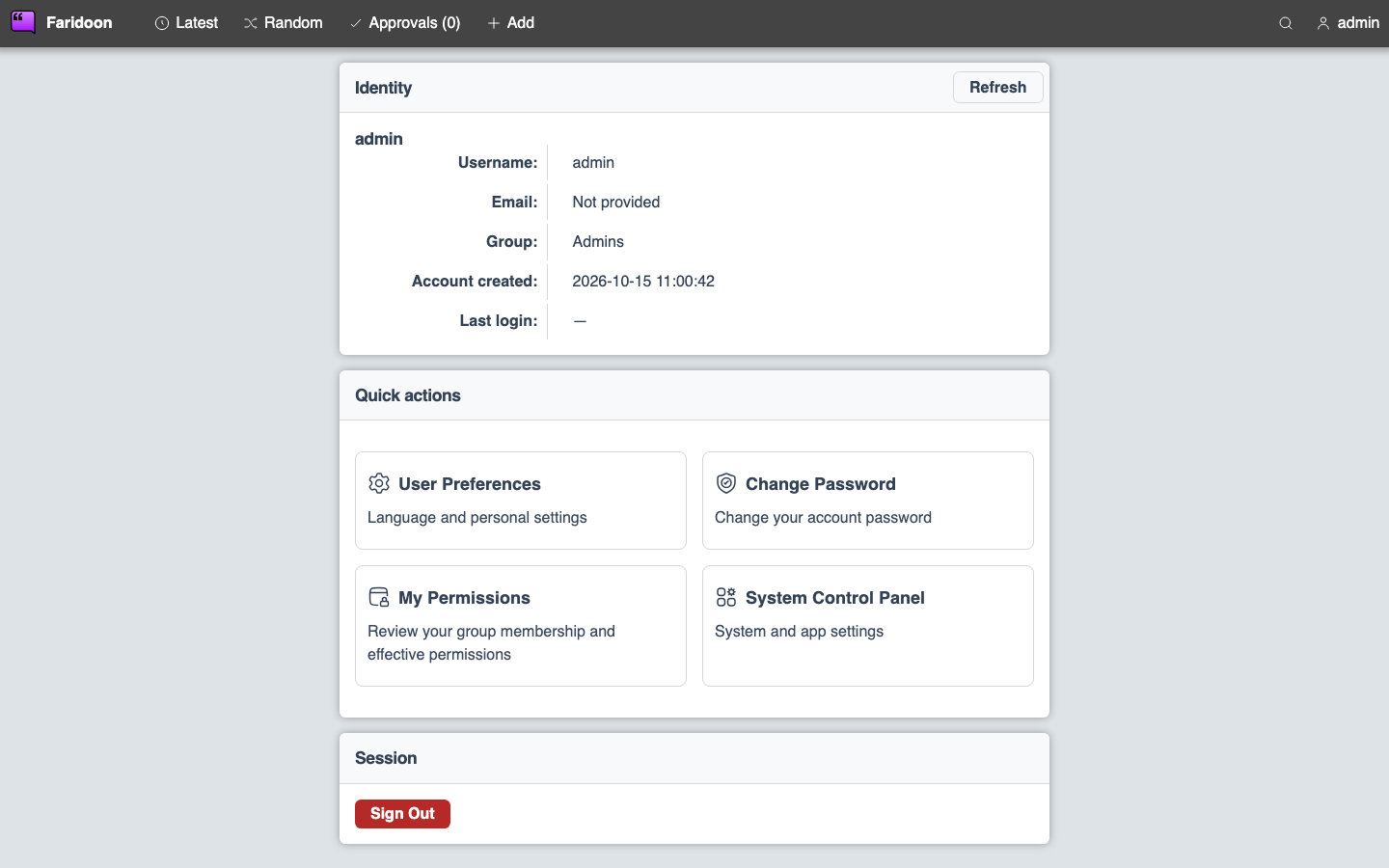Click 'System and app settings' description
Viewport: 1389px width, 868px height.
(799, 632)
